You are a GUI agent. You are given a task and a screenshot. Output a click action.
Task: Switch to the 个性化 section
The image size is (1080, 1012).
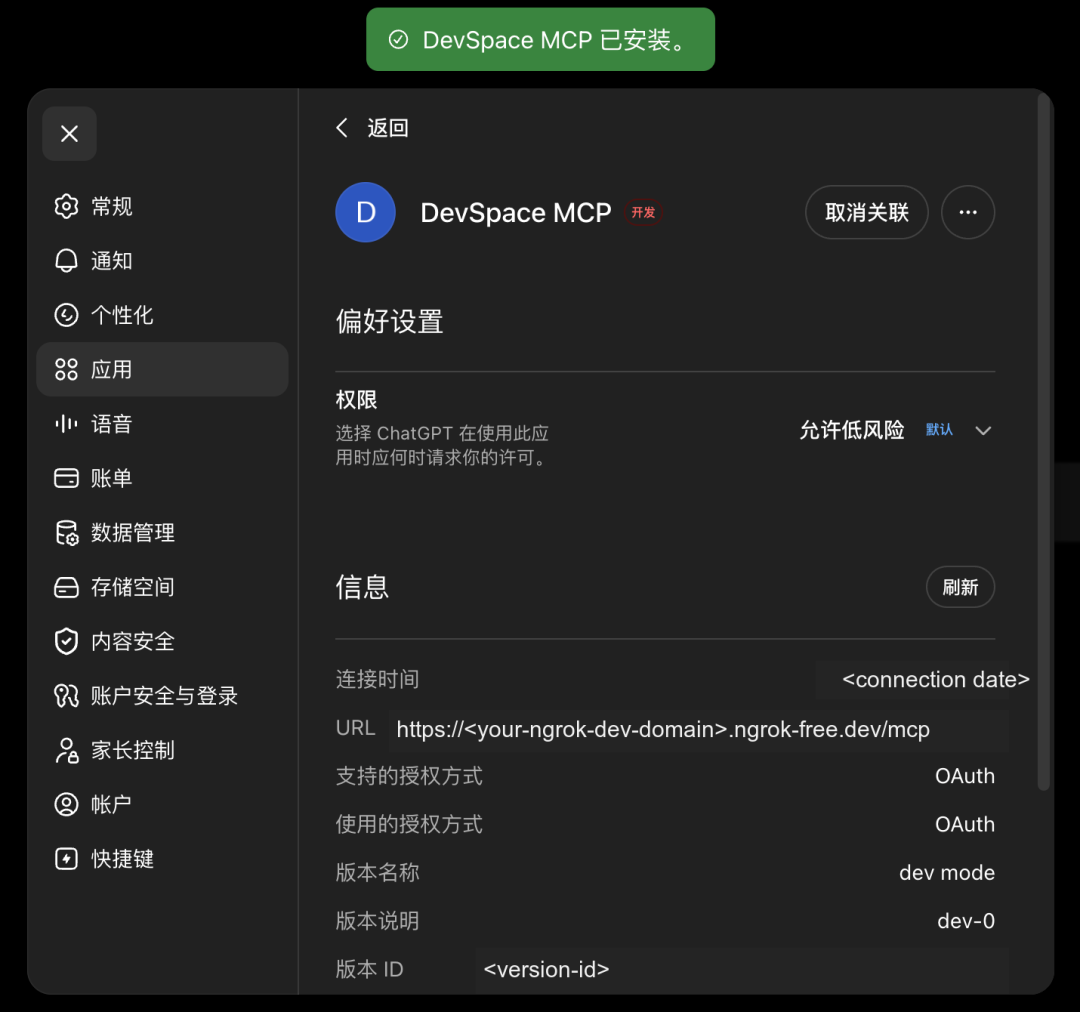pos(162,315)
